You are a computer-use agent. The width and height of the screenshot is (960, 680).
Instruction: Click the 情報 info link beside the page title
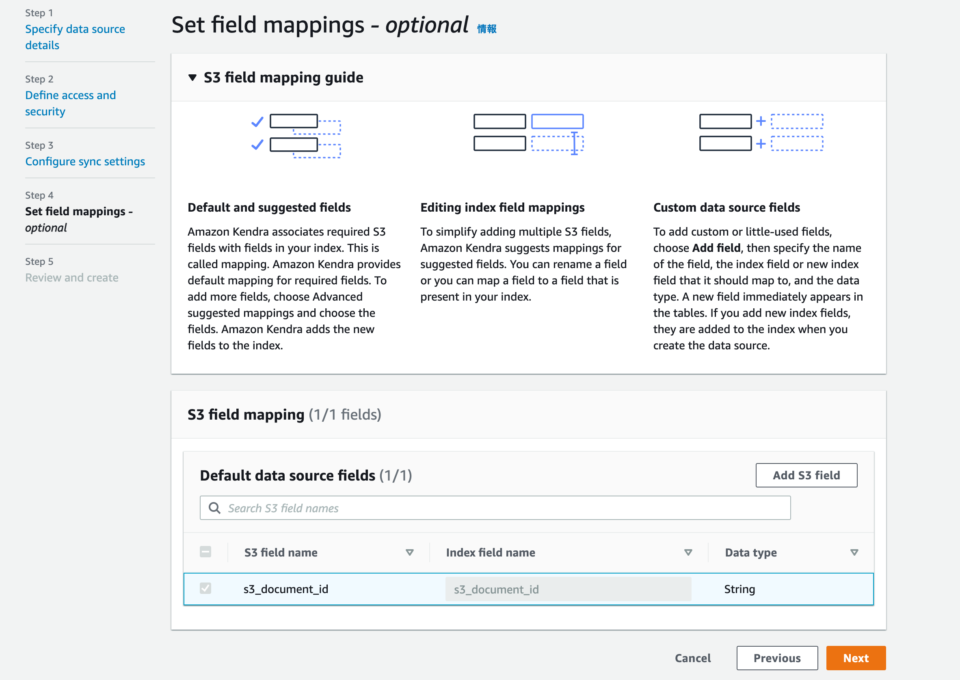tap(487, 26)
